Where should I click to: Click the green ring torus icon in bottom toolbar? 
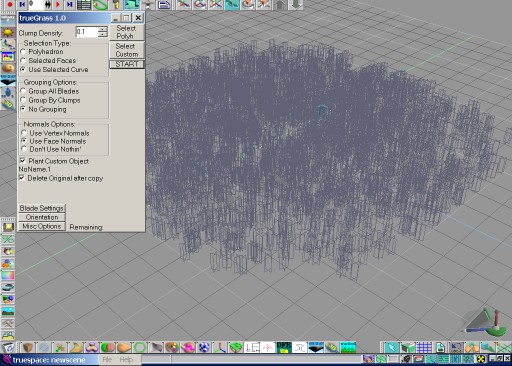[x=140, y=347]
